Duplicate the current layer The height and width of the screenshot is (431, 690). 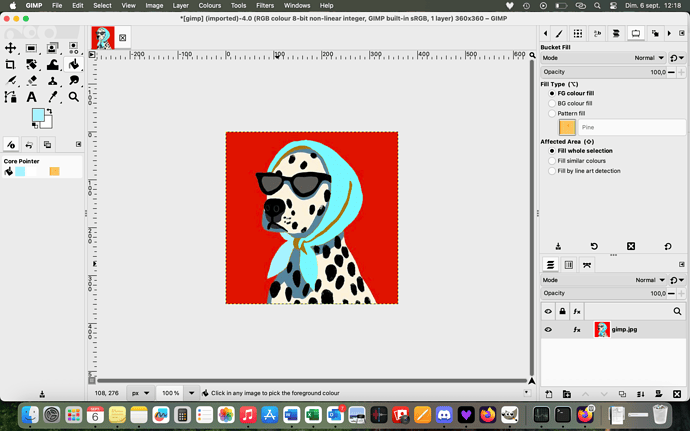click(622, 394)
